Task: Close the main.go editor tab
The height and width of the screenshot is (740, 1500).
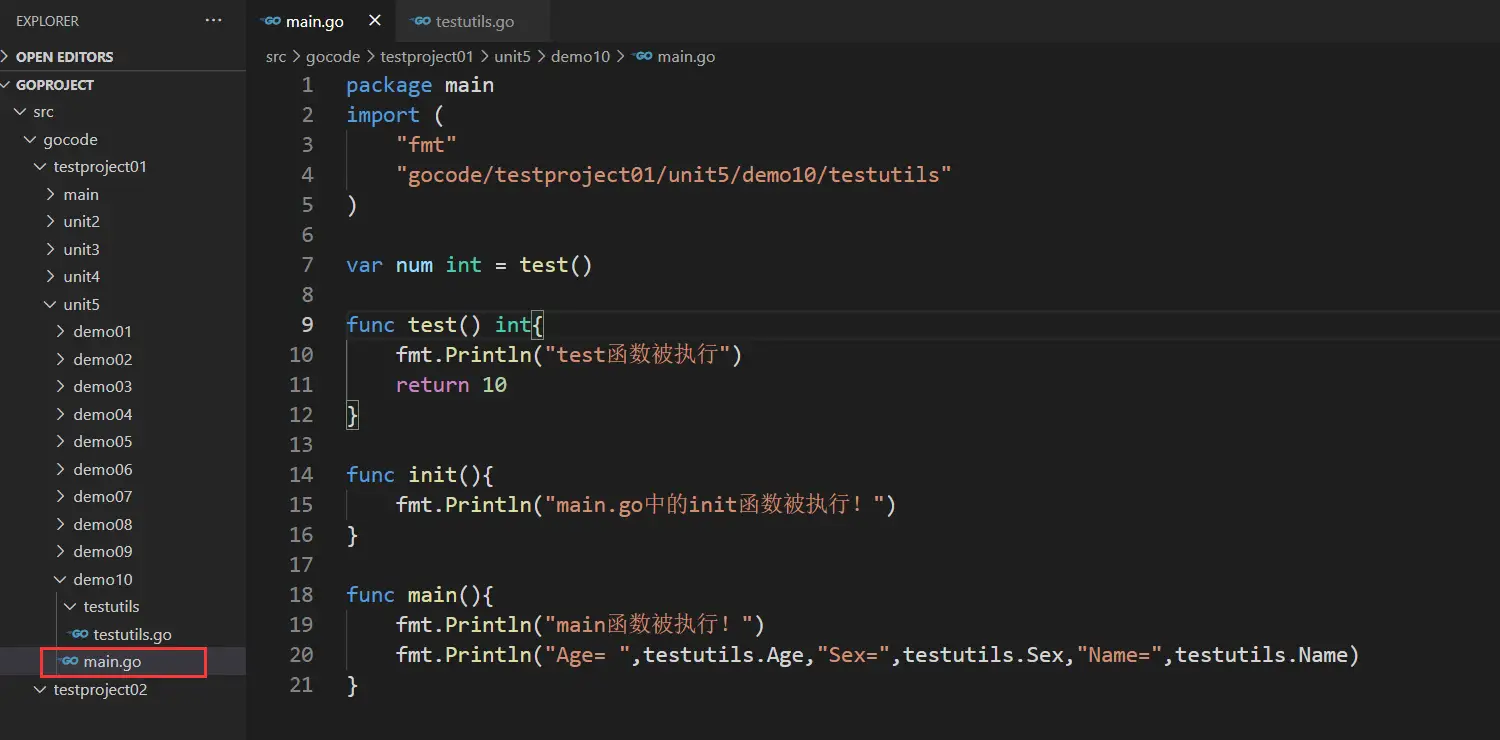Action: 375,21
